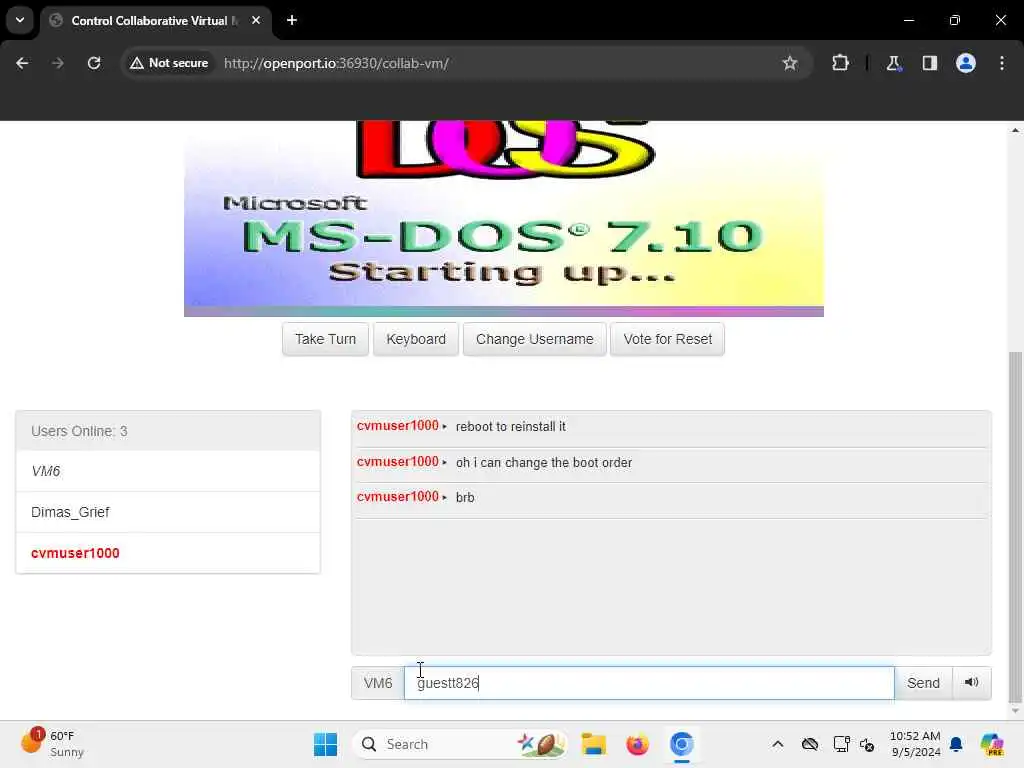This screenshot has width=1024, height=768.
Task: Open the Windows Start menu
Action: [325, 744]
